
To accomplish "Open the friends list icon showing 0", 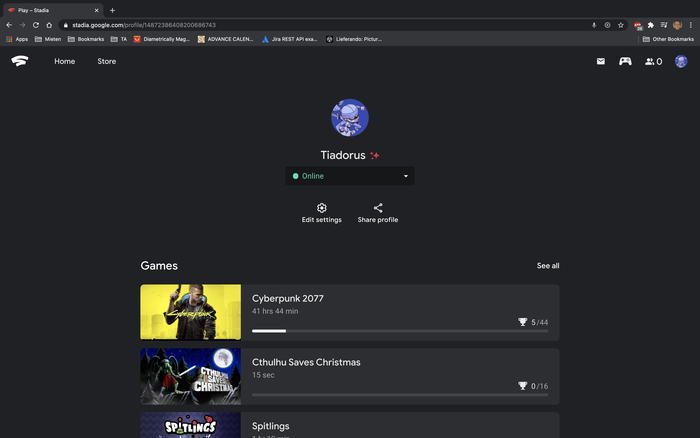I will point(653,62).
